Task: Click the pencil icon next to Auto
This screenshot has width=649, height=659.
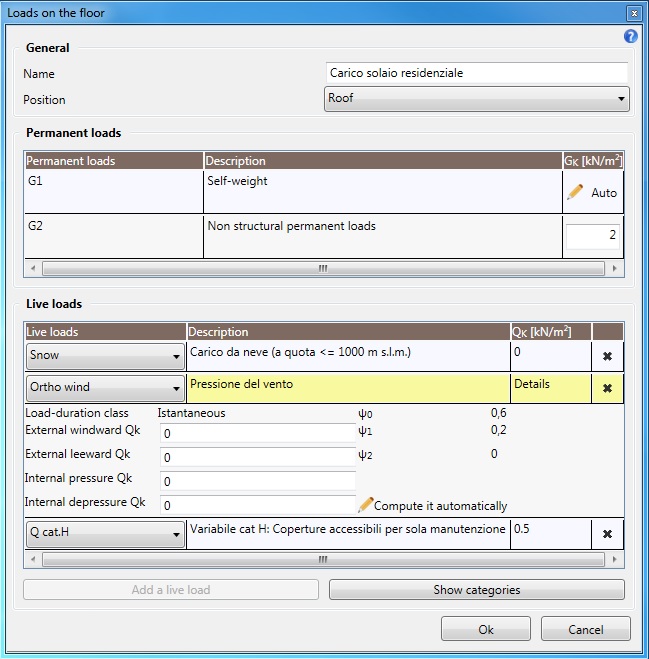Action: click(x=575, y=192)
